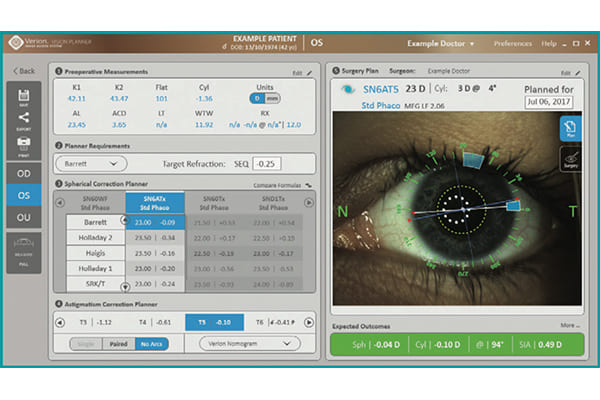Click the Export share icon

click(x=22, y=121)
